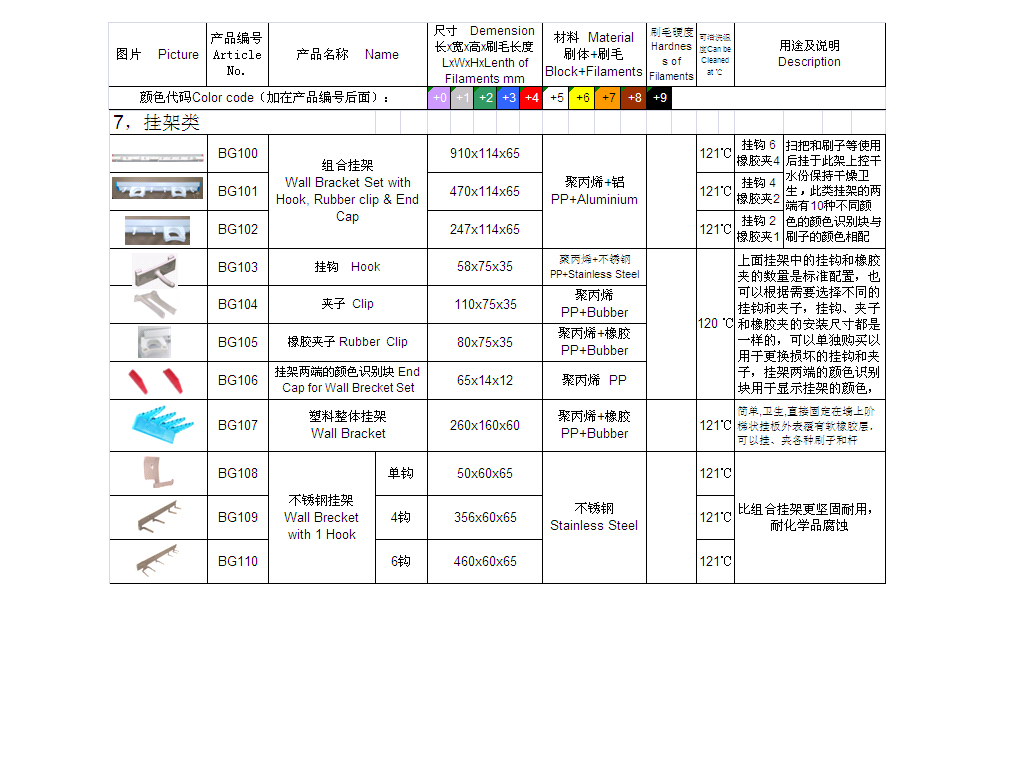Click the 247x114x65 dimension cell

click(x=485, y=229)
